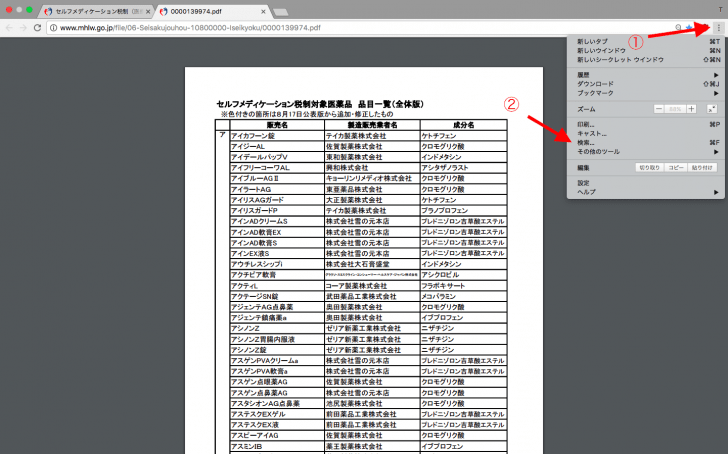This screenshot has height=454, width=728.
Task: Expand the 履歴 submenu
Action: (x=645, y=75)
